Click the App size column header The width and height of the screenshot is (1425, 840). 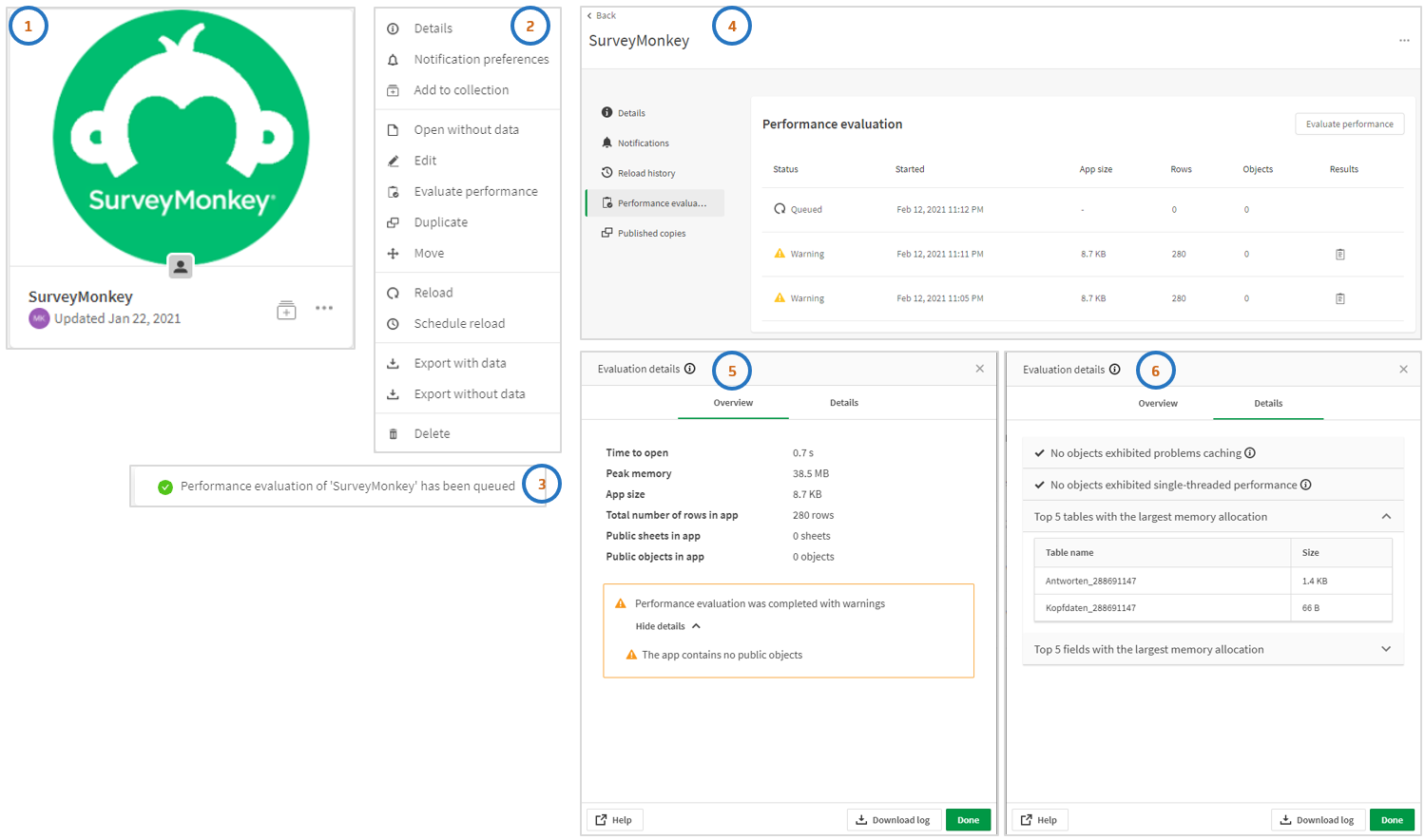pyautogui.click(x=1095, y=169)
